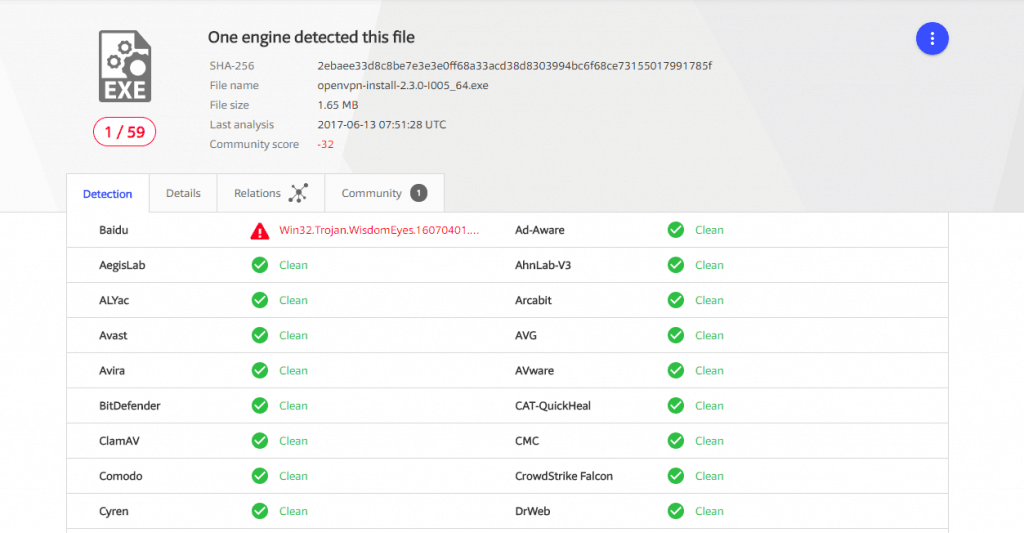The image size is (1024, 533).
Task: Click the Arcabit engine name
Action: 534,300
